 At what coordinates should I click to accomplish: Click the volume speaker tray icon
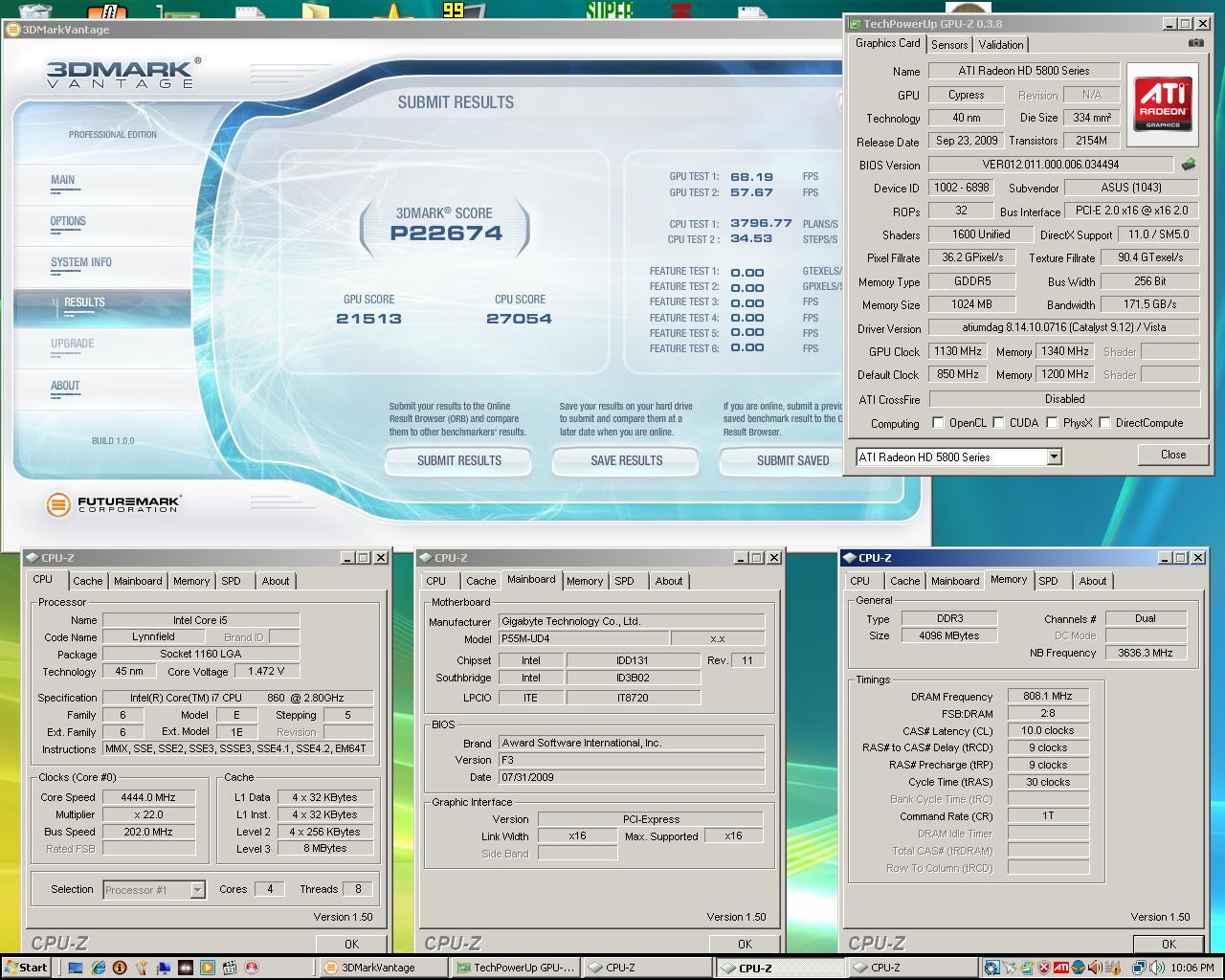(x=1157, y=969)
